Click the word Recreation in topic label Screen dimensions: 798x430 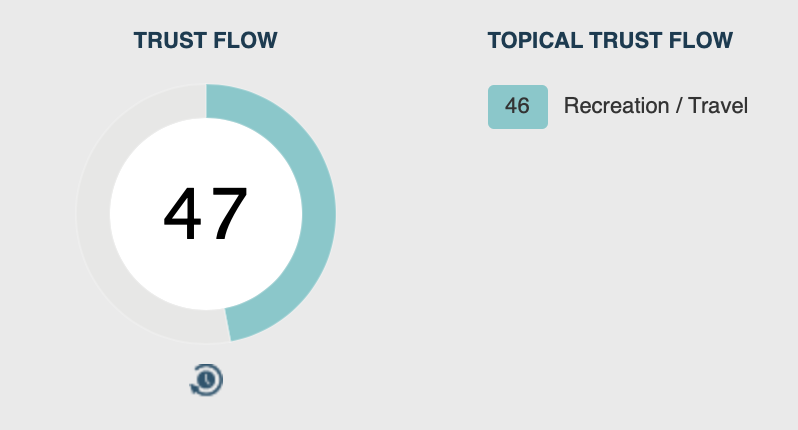[616, 106]
